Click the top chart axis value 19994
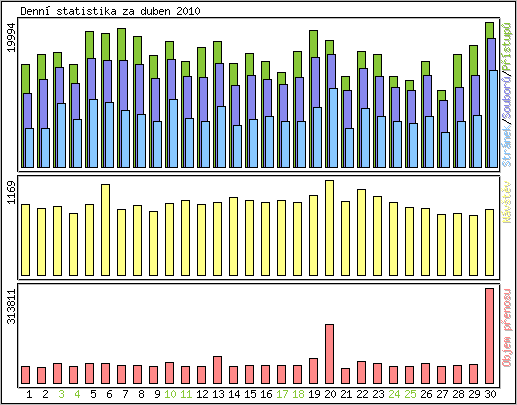 coord(11,37)
